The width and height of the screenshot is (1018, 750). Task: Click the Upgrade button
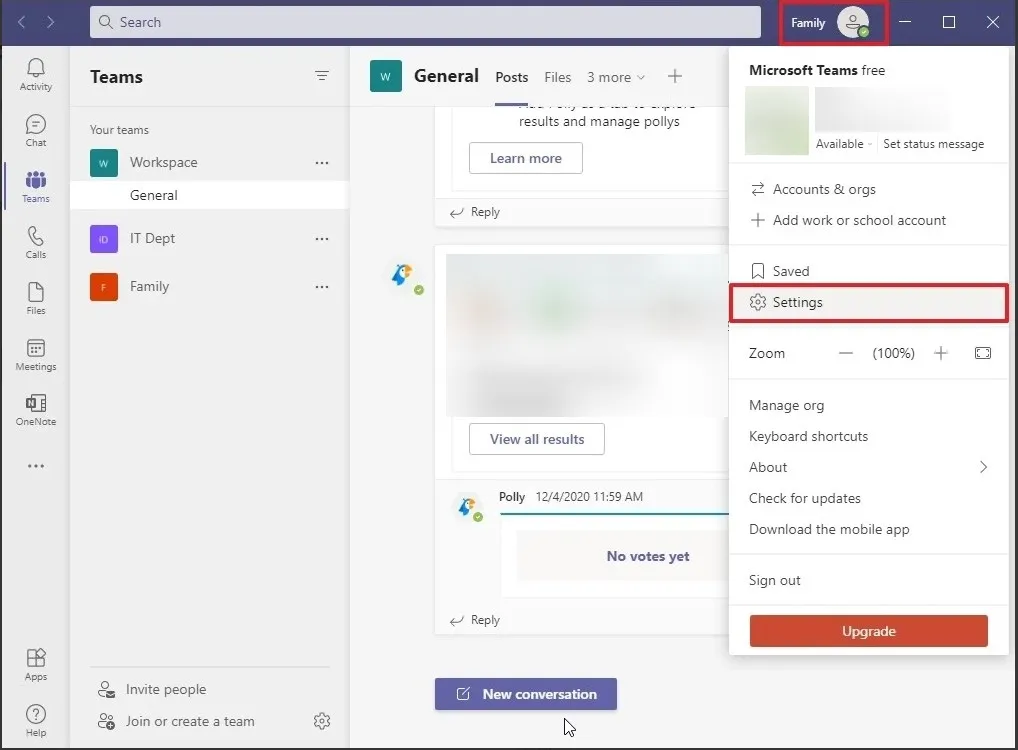[869, 631]
